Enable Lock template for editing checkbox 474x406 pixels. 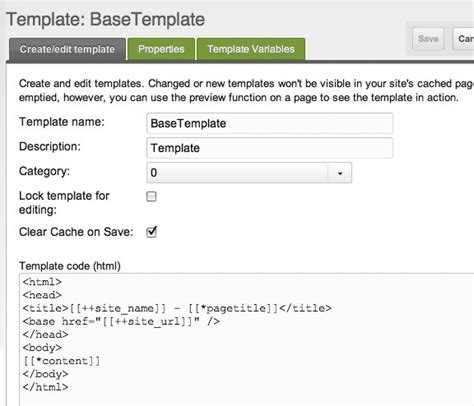pos(151,196)
